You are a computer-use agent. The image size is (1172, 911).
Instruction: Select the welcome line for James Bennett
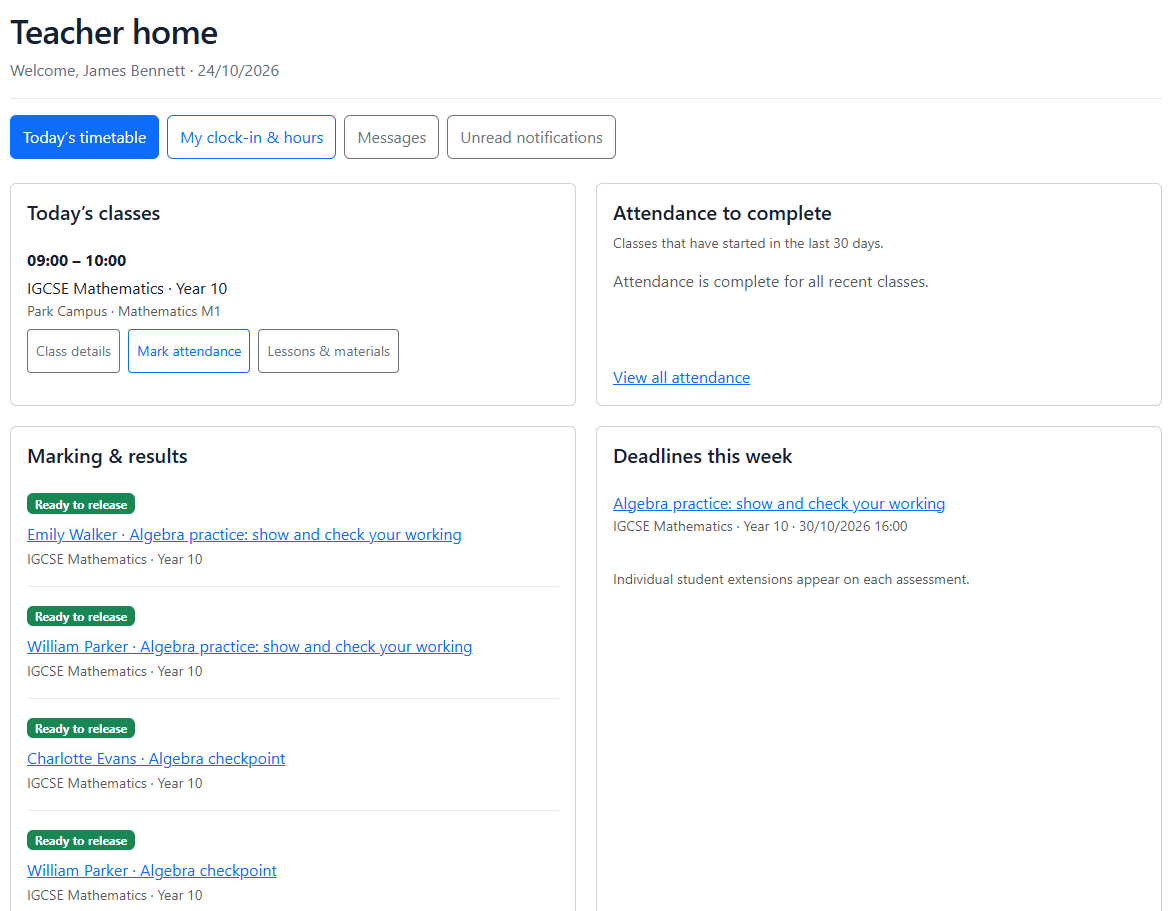coord(145,71)
